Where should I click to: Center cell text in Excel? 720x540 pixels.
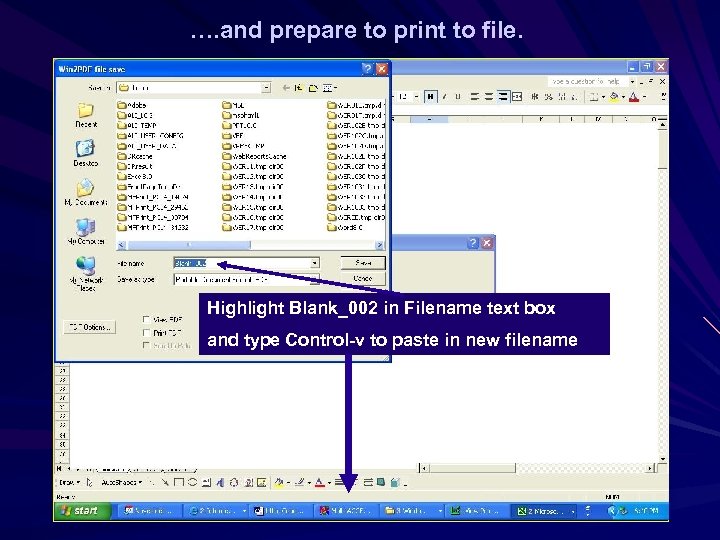489,96
